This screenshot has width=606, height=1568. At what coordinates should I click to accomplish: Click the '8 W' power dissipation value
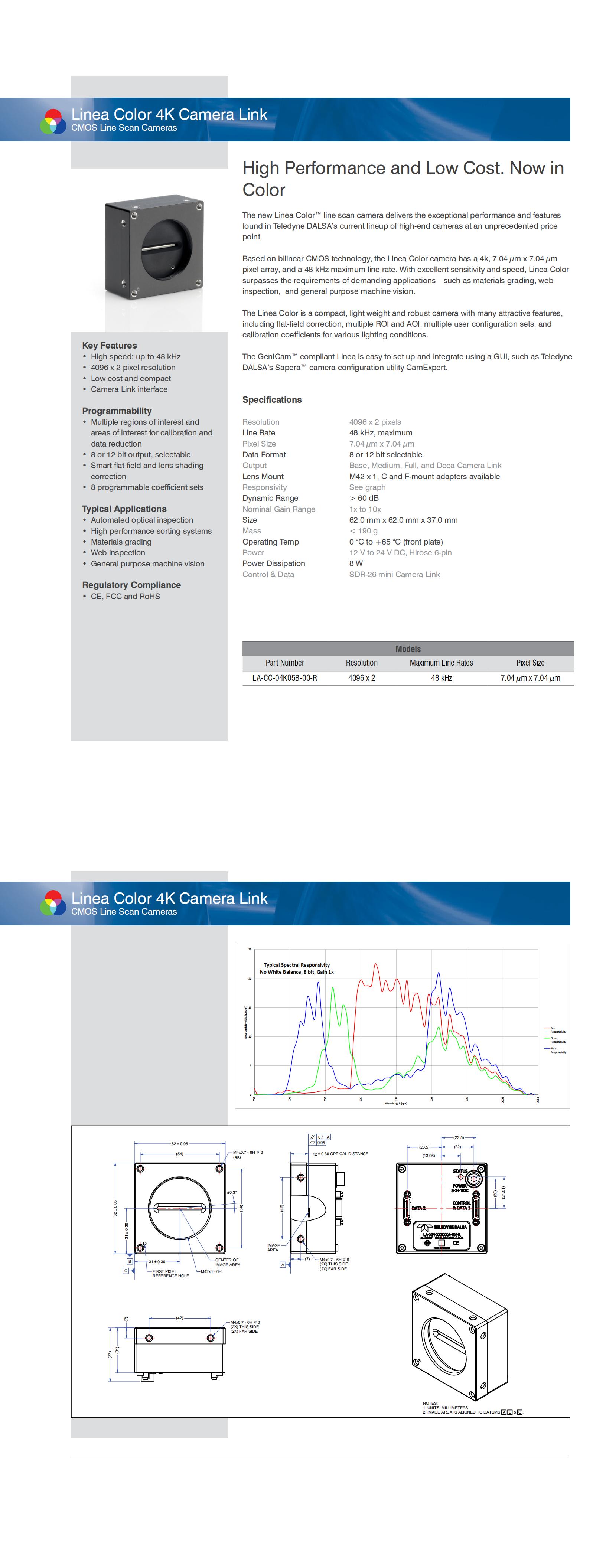tap(356, 563)
